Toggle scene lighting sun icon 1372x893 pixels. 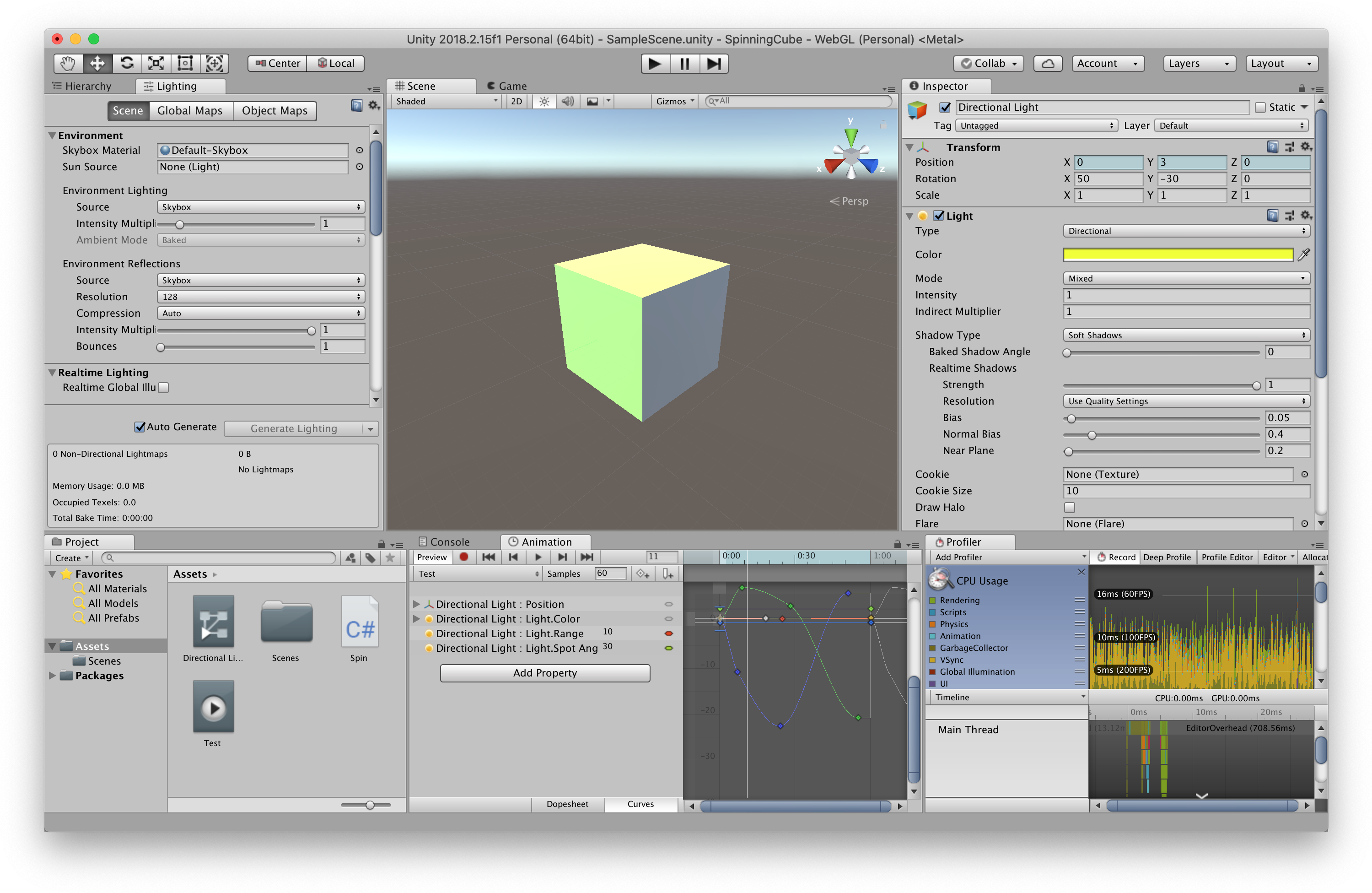(x=543, y=102)
